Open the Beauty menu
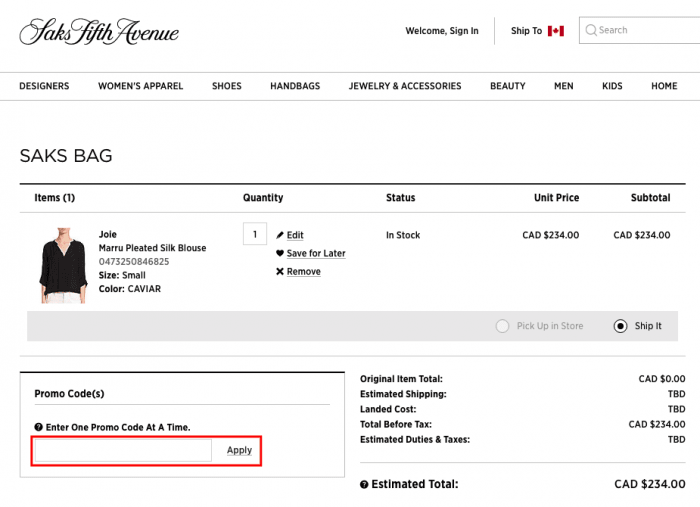This screenshot has height=507, width=700. pos(508,86)
